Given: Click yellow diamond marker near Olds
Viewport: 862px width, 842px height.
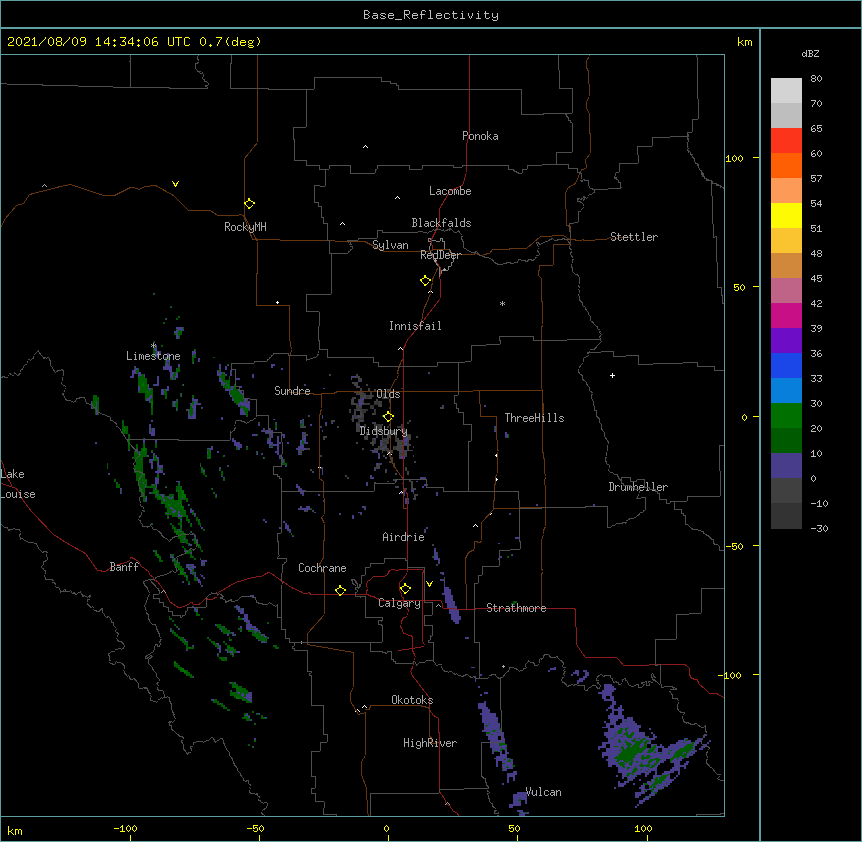Looking at the screenshot, I should coord(389,417).
